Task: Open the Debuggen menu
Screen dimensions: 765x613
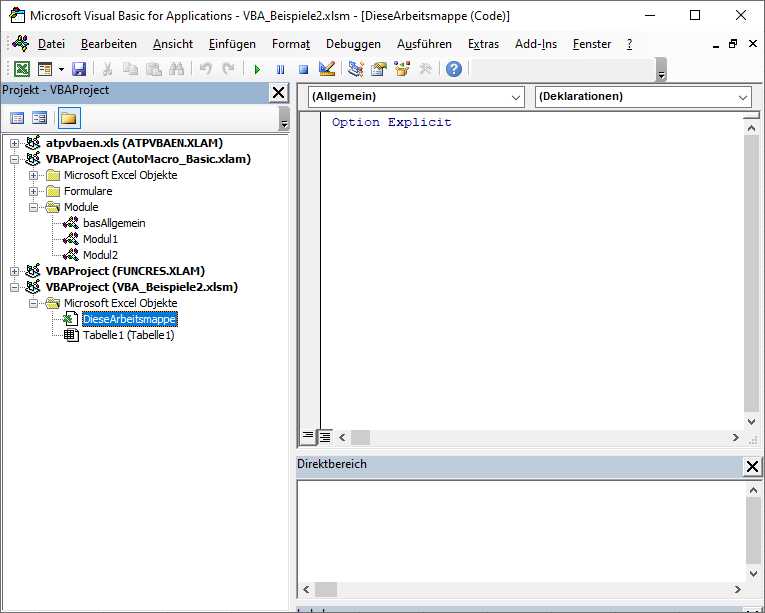Action: click(353, 44)
